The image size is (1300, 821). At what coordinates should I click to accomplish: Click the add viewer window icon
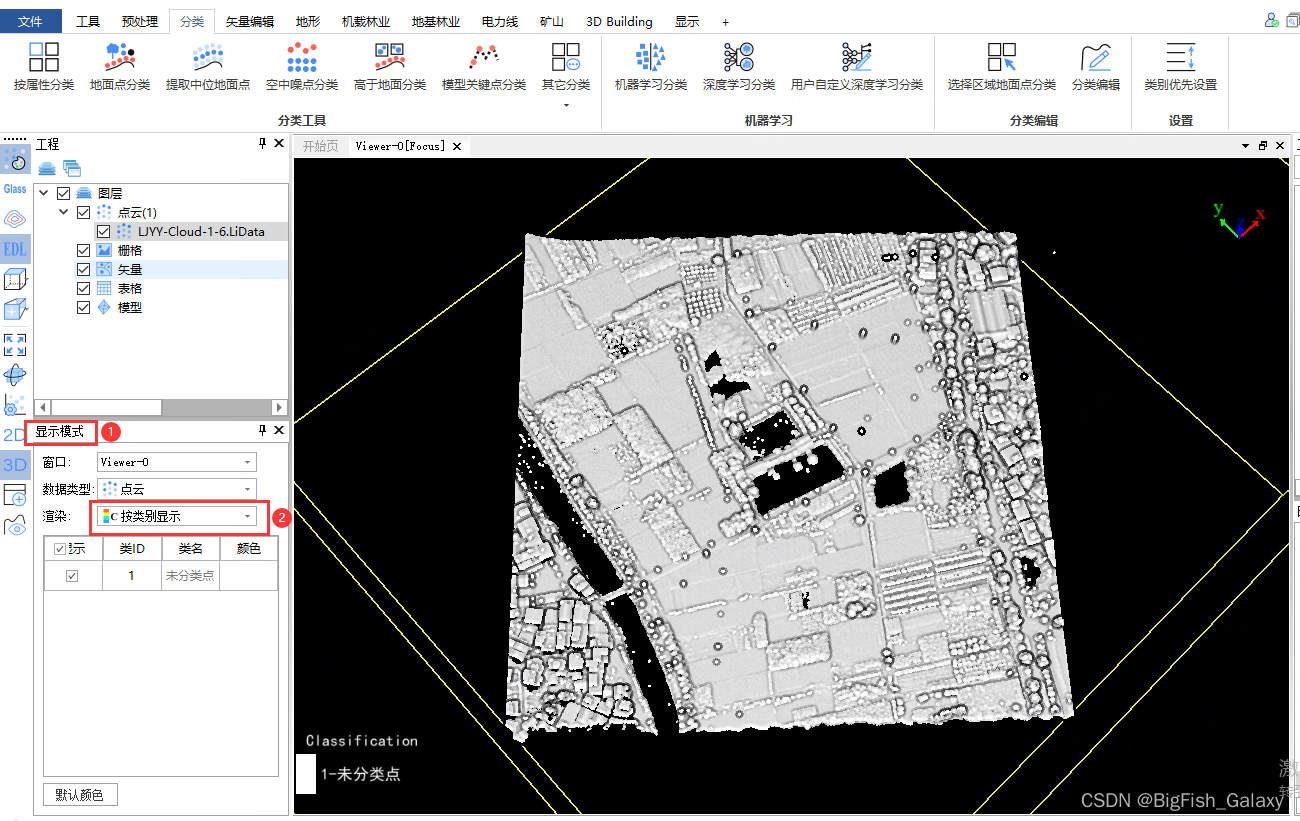click(x=15, y=495)
